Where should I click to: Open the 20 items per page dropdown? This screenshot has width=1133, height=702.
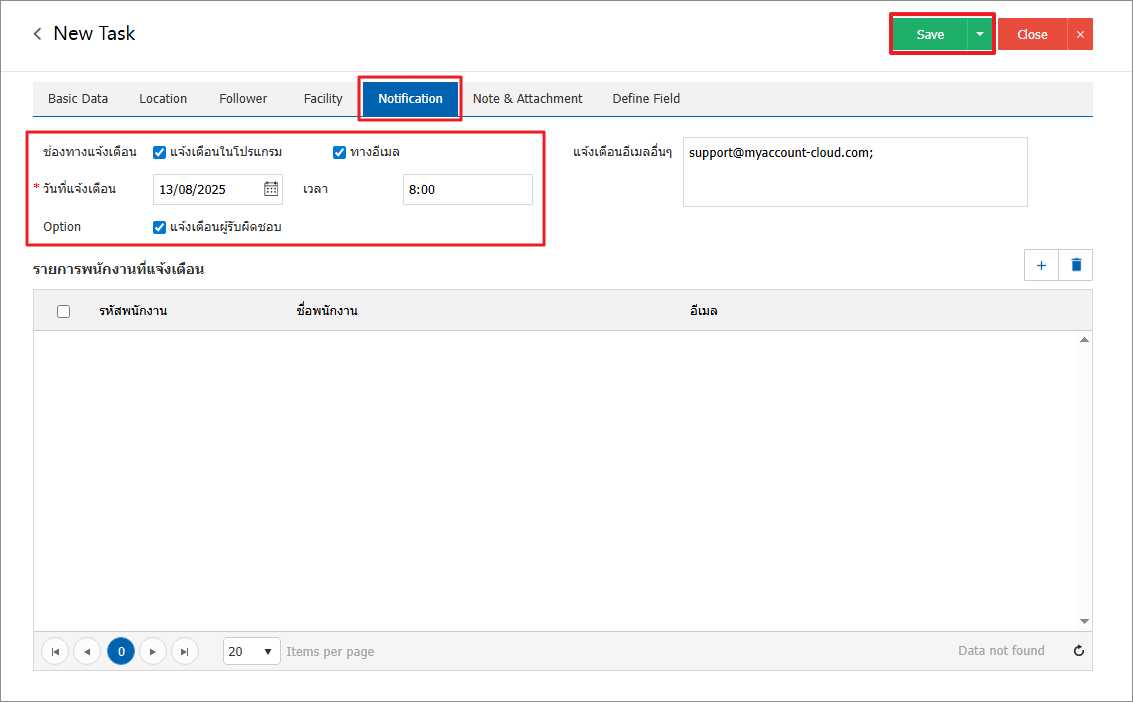click(251, 651)
